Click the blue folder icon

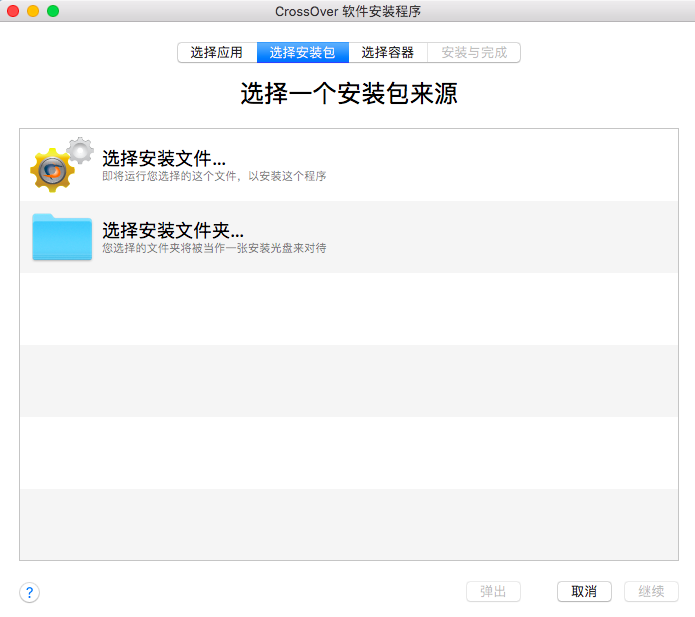point(62,237)
